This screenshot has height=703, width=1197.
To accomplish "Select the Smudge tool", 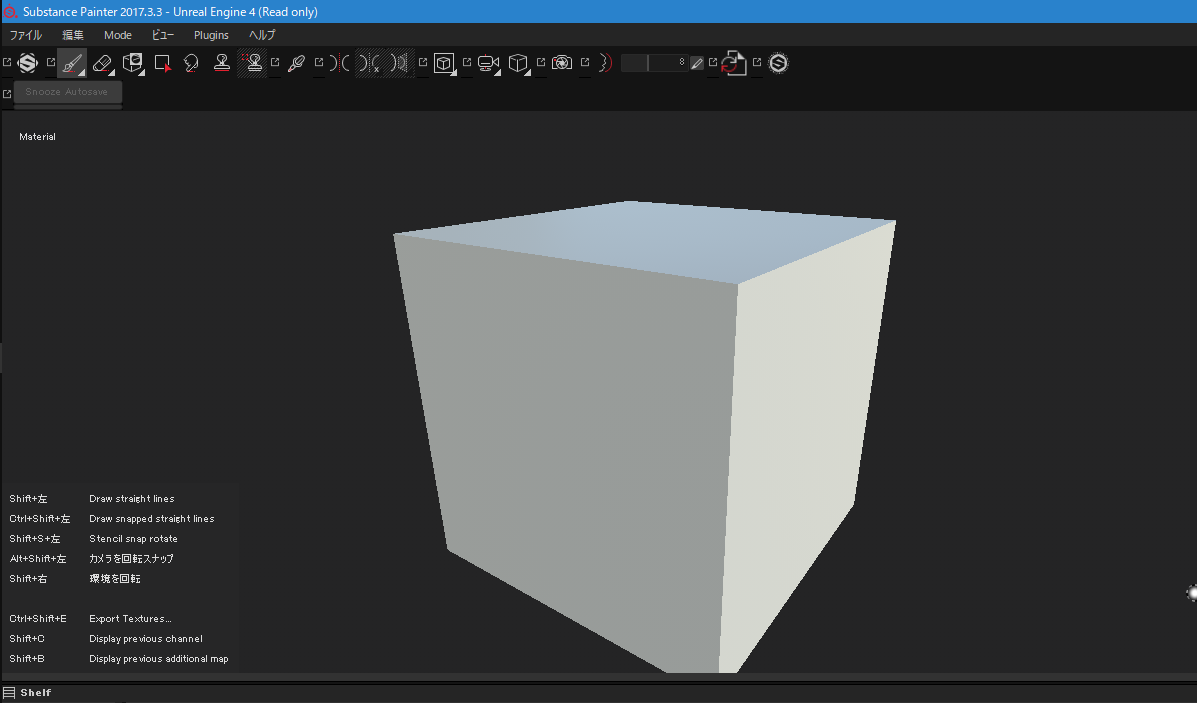I will point(192,63).
